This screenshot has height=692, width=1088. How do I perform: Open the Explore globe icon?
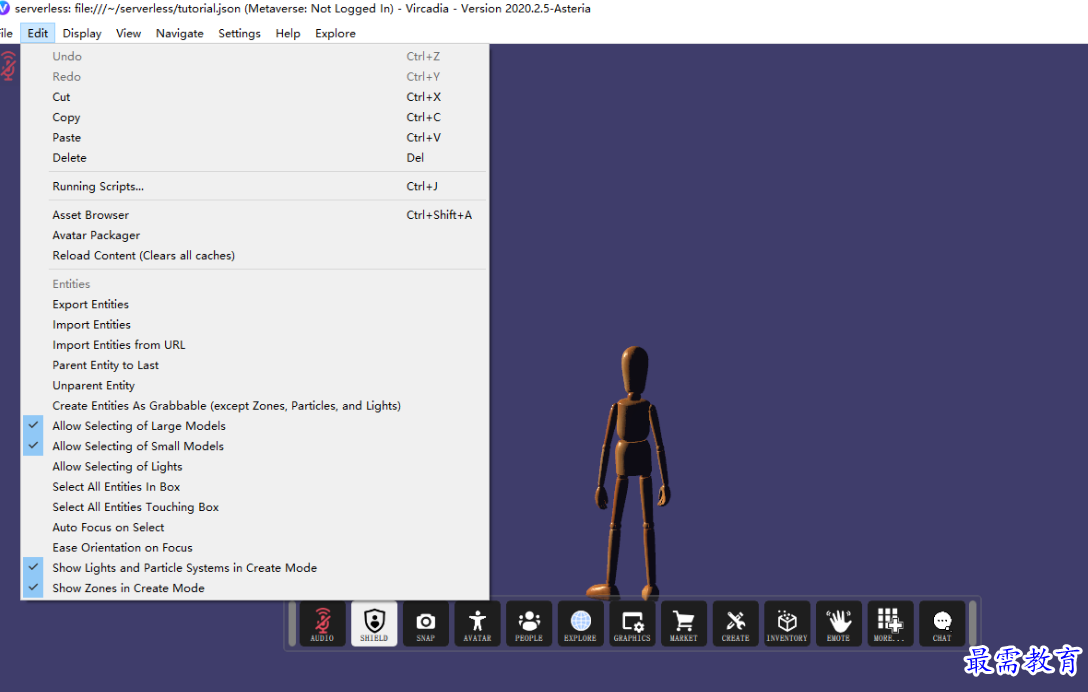580,623
